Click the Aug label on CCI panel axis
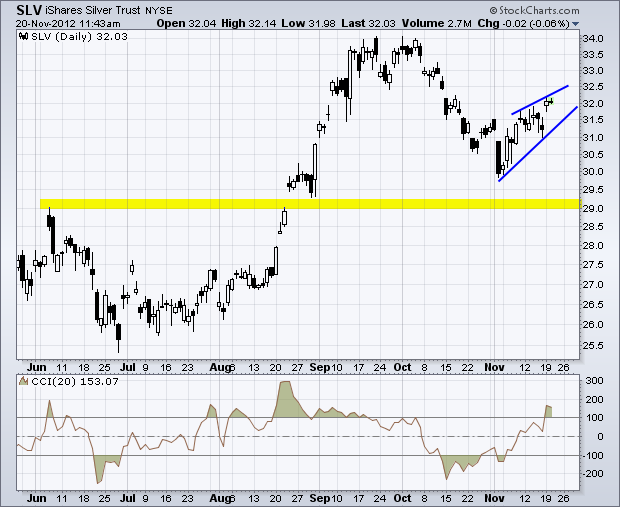The width and height of the screenshot is (620, 507). pos(220,498)
